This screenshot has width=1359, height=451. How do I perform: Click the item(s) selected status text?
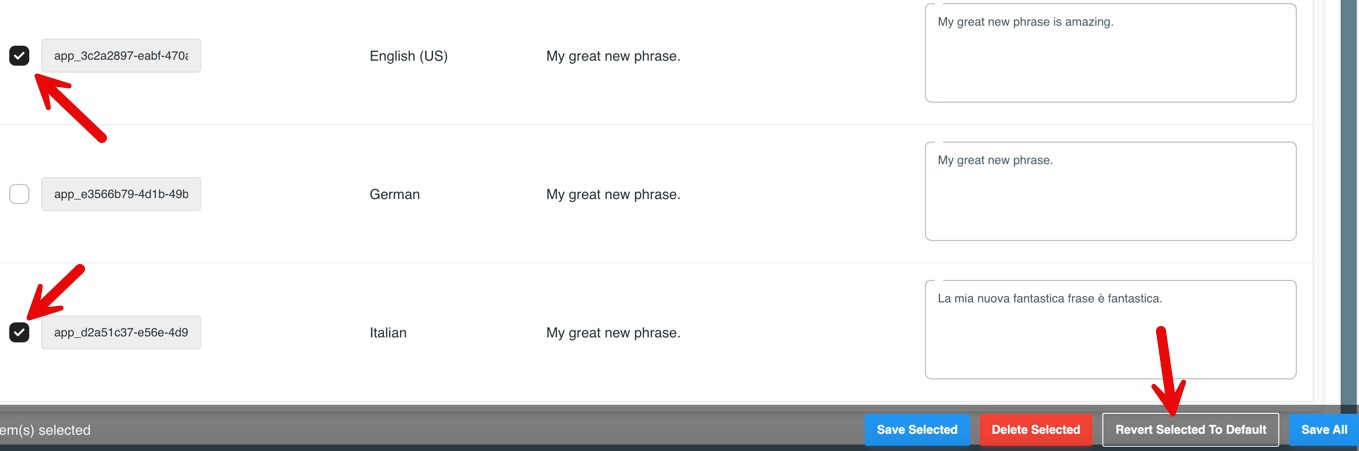45,430
